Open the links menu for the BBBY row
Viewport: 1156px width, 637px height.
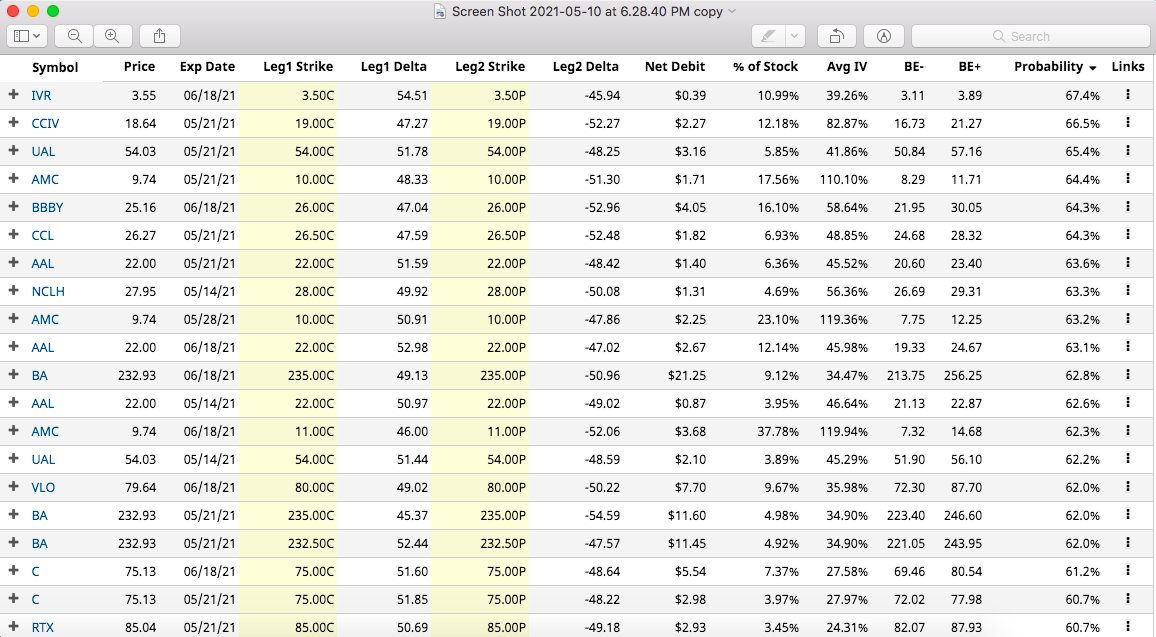pos(1127,206)
